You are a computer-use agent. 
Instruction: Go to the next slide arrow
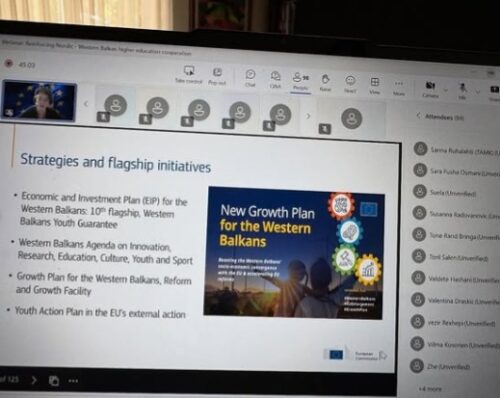34,380
